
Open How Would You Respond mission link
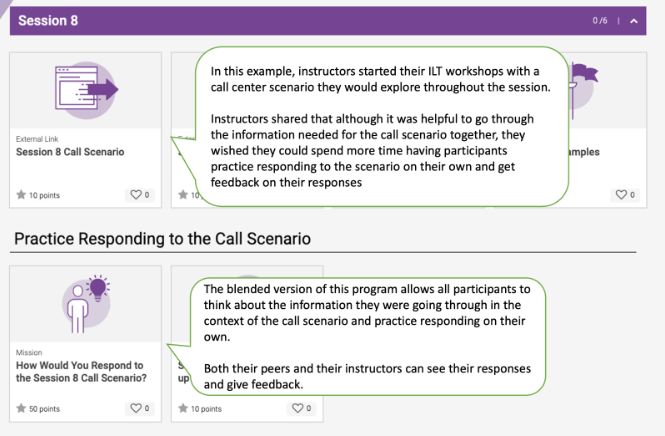click(80, 371)
